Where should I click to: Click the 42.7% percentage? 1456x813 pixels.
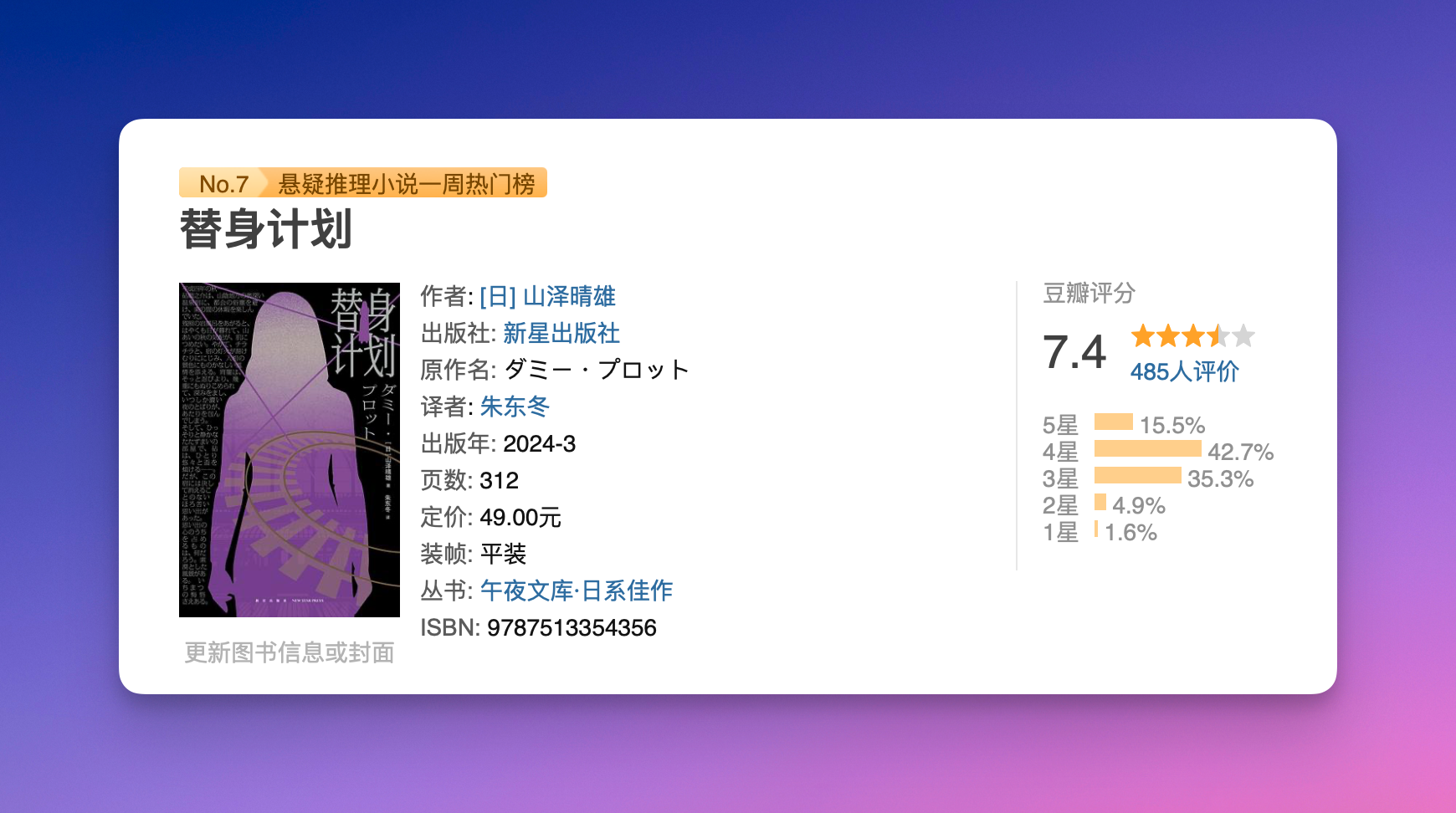[1241, 452]
